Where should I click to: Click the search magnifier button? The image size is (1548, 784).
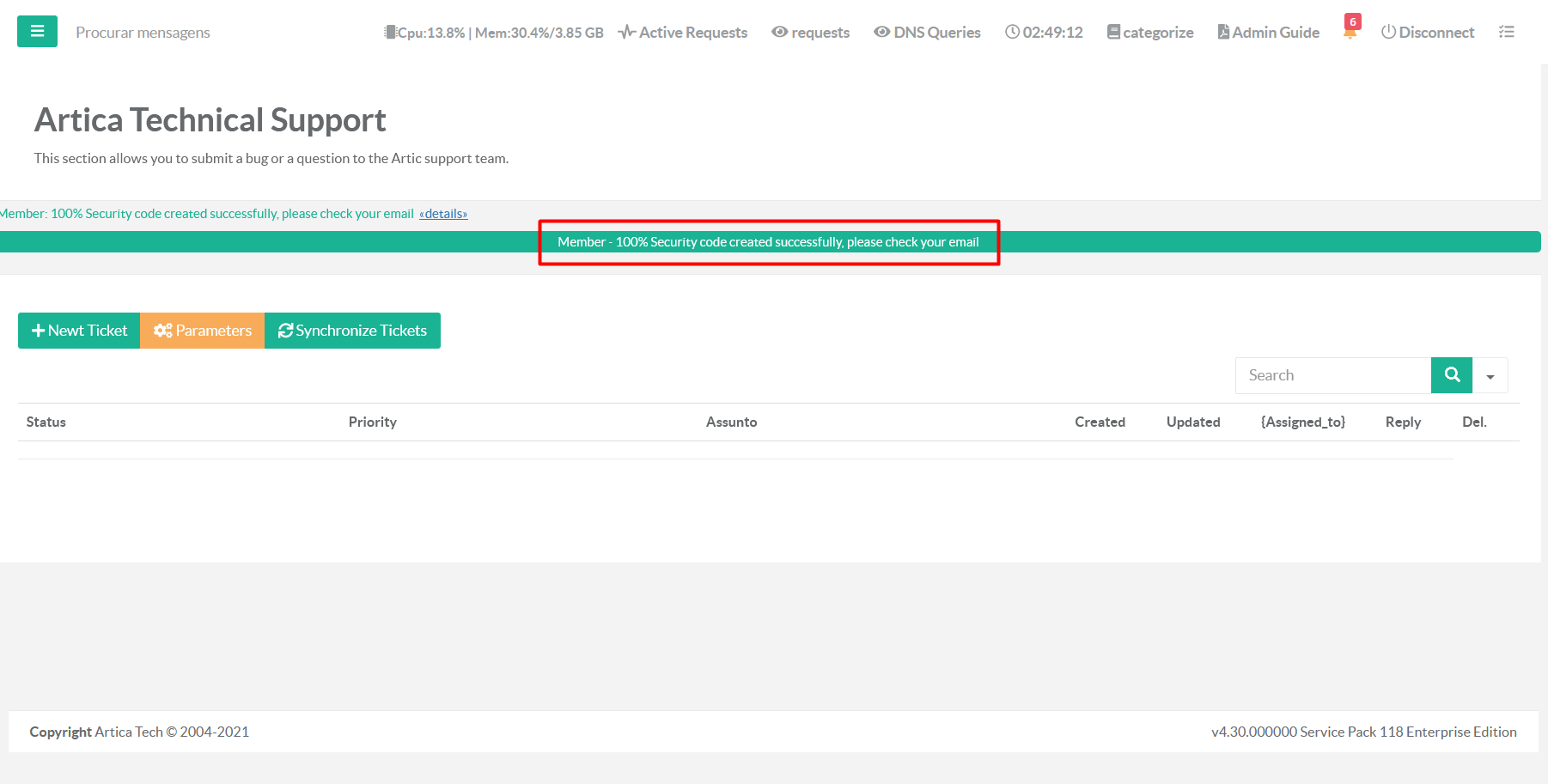(1452, 375)
